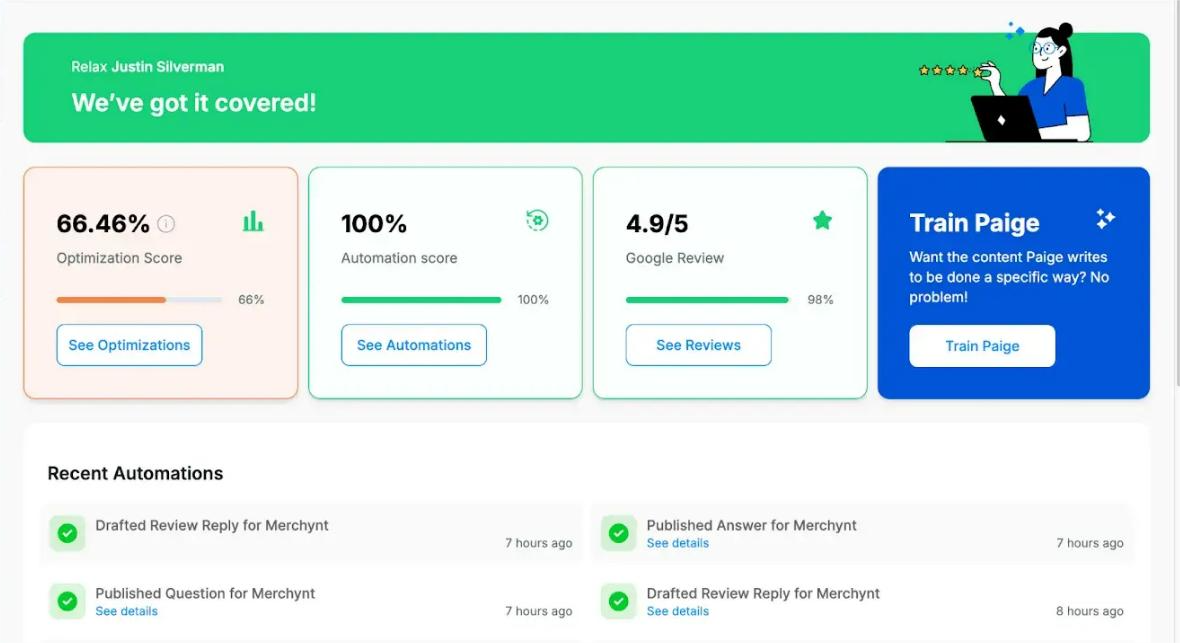Click the orange Optimization Score progress bar
The image size is (1180, 643).
pyautogui.click(x=139, y=300)
